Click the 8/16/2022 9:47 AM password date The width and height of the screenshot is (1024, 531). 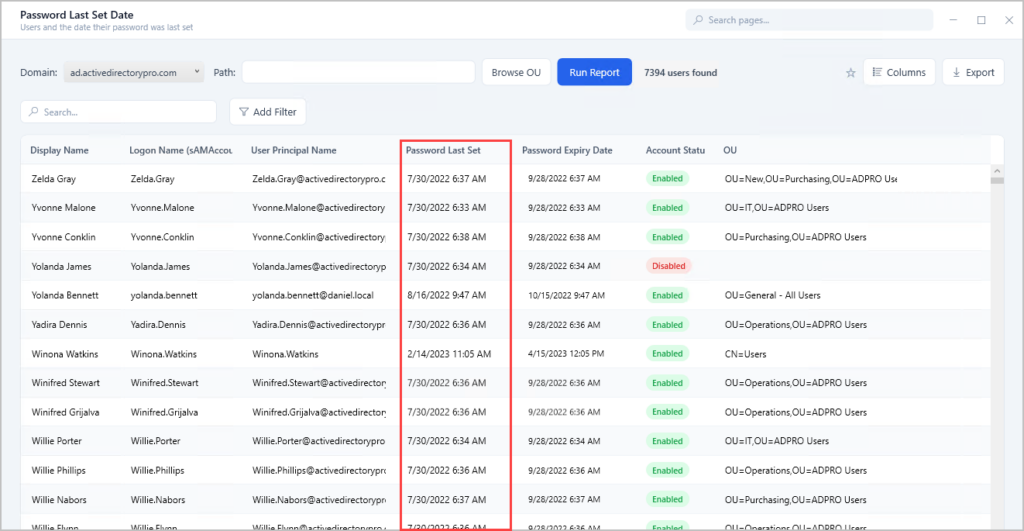coord(447,295)
